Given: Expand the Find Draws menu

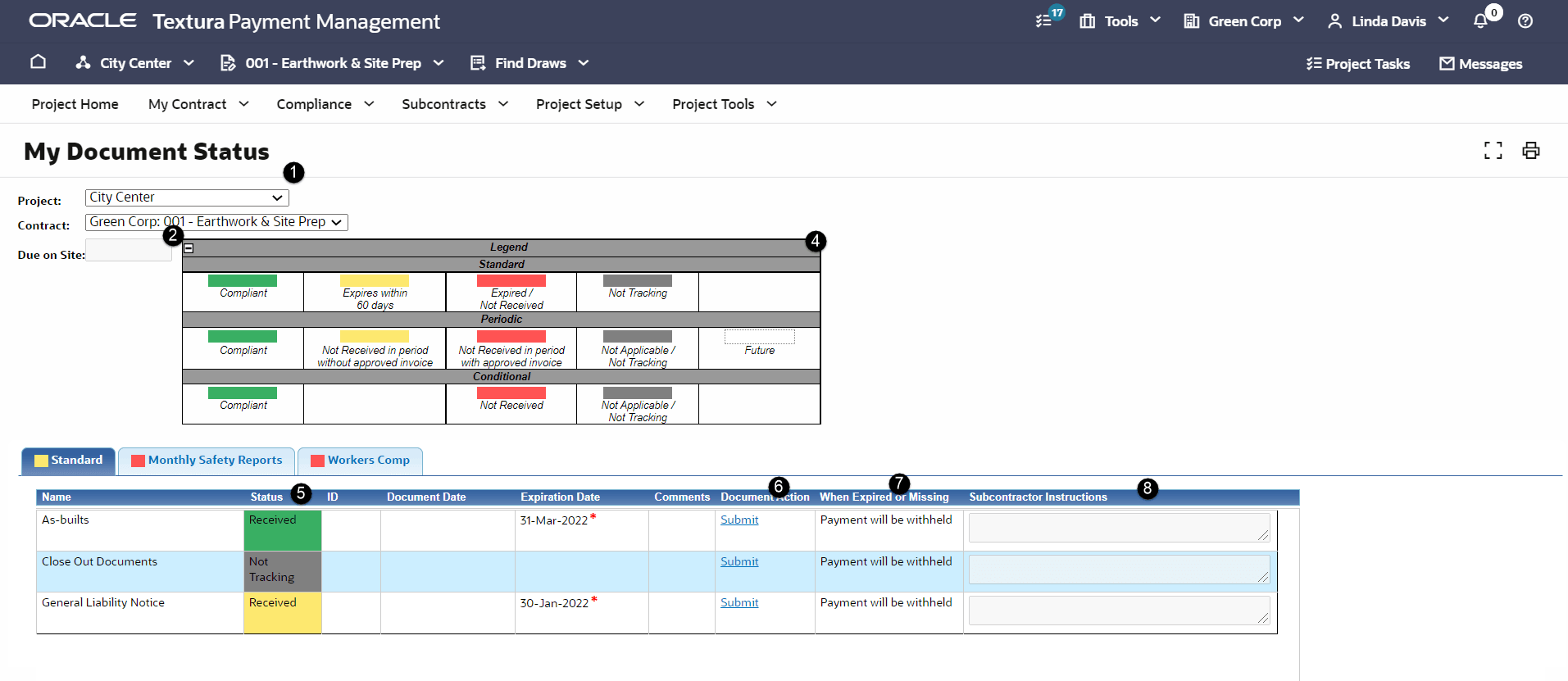Looking at the screenshot, I should (x=529, y=63).
